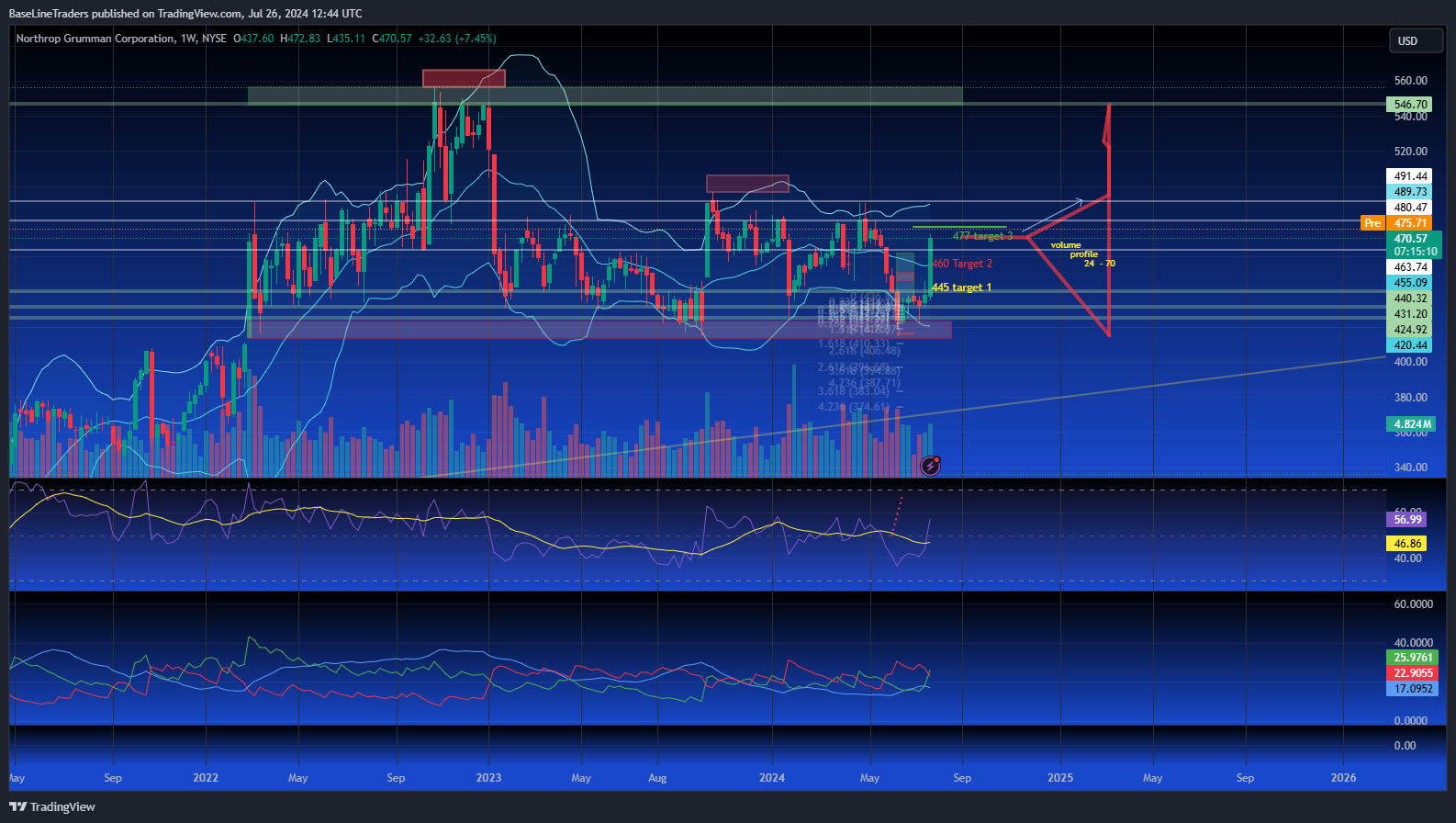1456x823 pixels.
Task: Select the '460 Target 2' annotation
Action: 962,264
